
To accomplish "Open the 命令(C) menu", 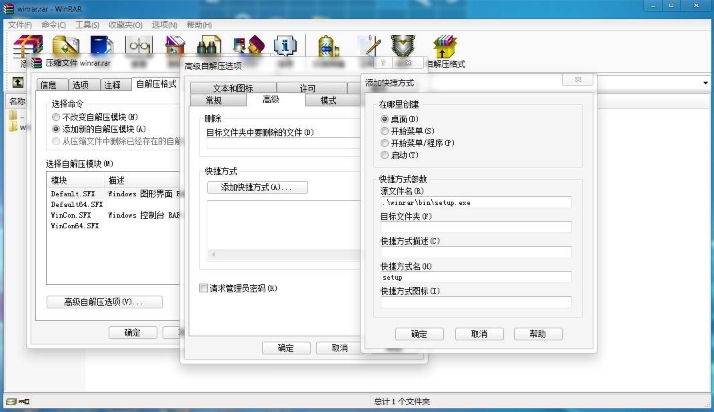I will [x=53, y=25].
